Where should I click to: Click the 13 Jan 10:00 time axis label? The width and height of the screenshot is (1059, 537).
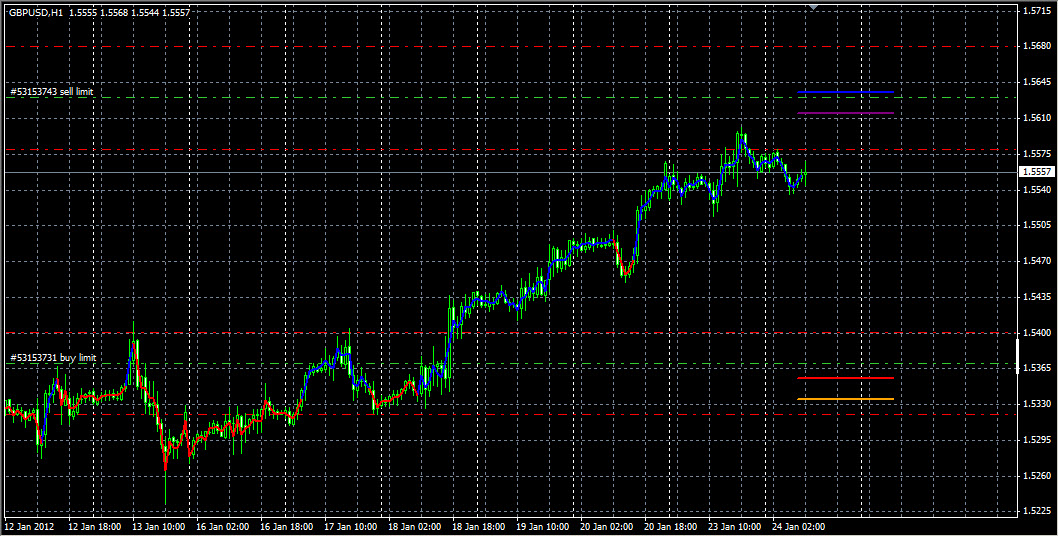(159, 526)
